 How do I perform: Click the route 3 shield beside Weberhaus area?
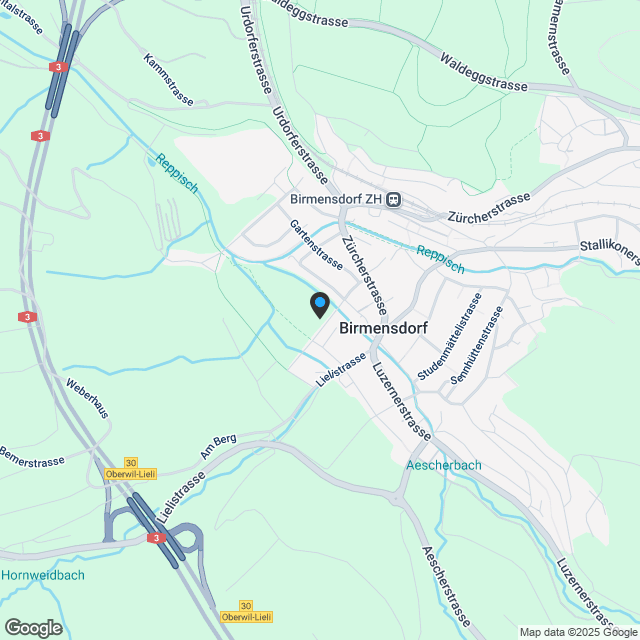tap(27, 317)
